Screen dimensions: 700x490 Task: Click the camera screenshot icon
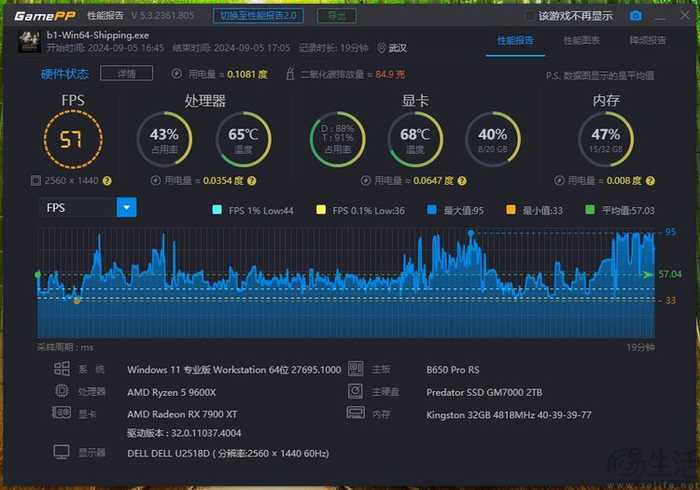point(635,16)
